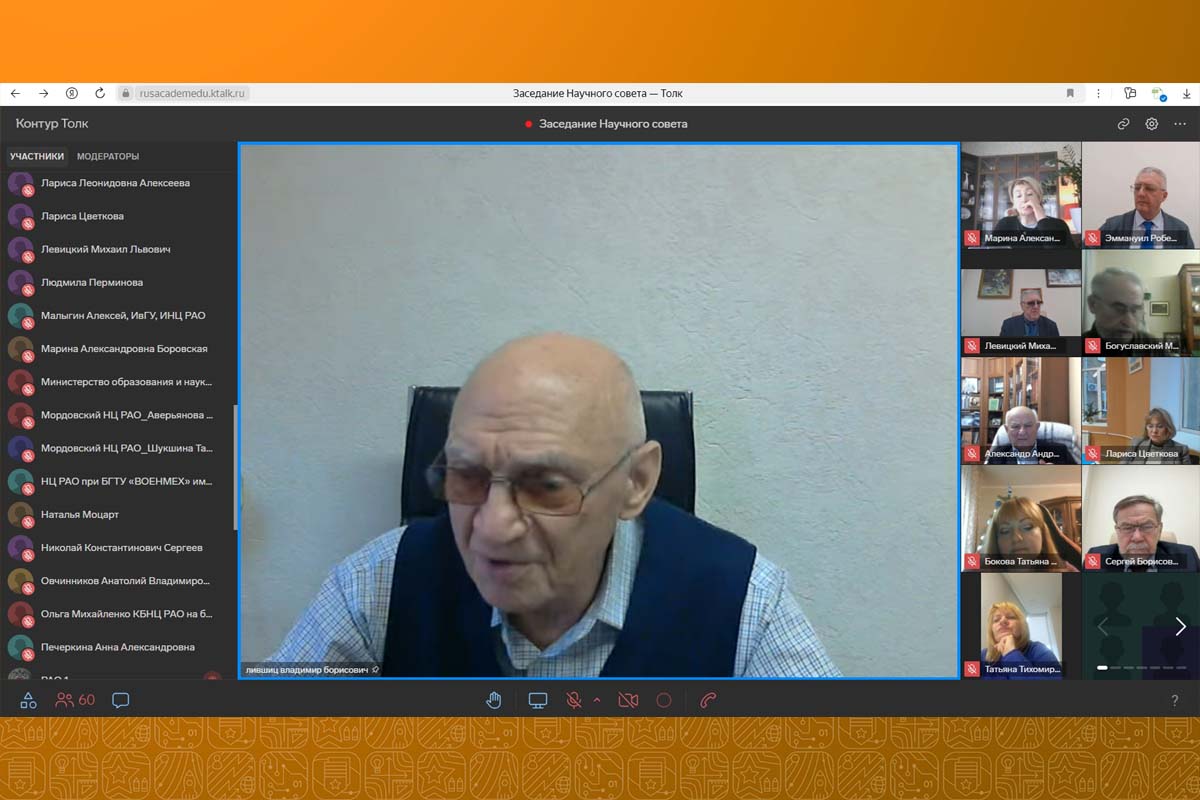The height and width of the screenshot is (800, 1200).
Task: Open meeting settings gear
Action: click(1152, 124)
